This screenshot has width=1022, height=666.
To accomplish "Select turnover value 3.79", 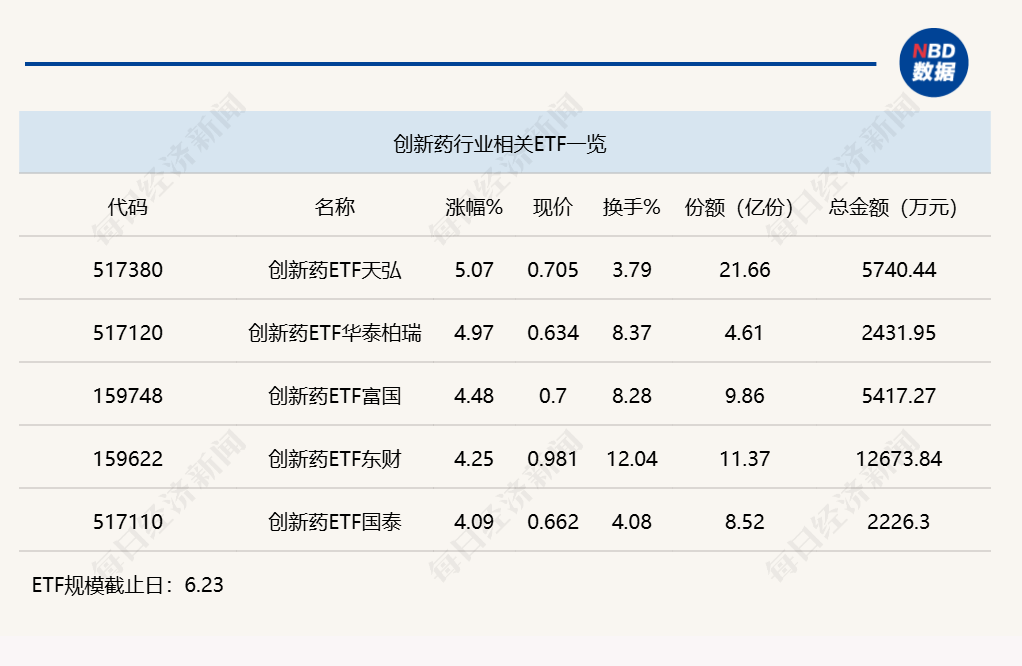I will [632, 270].
